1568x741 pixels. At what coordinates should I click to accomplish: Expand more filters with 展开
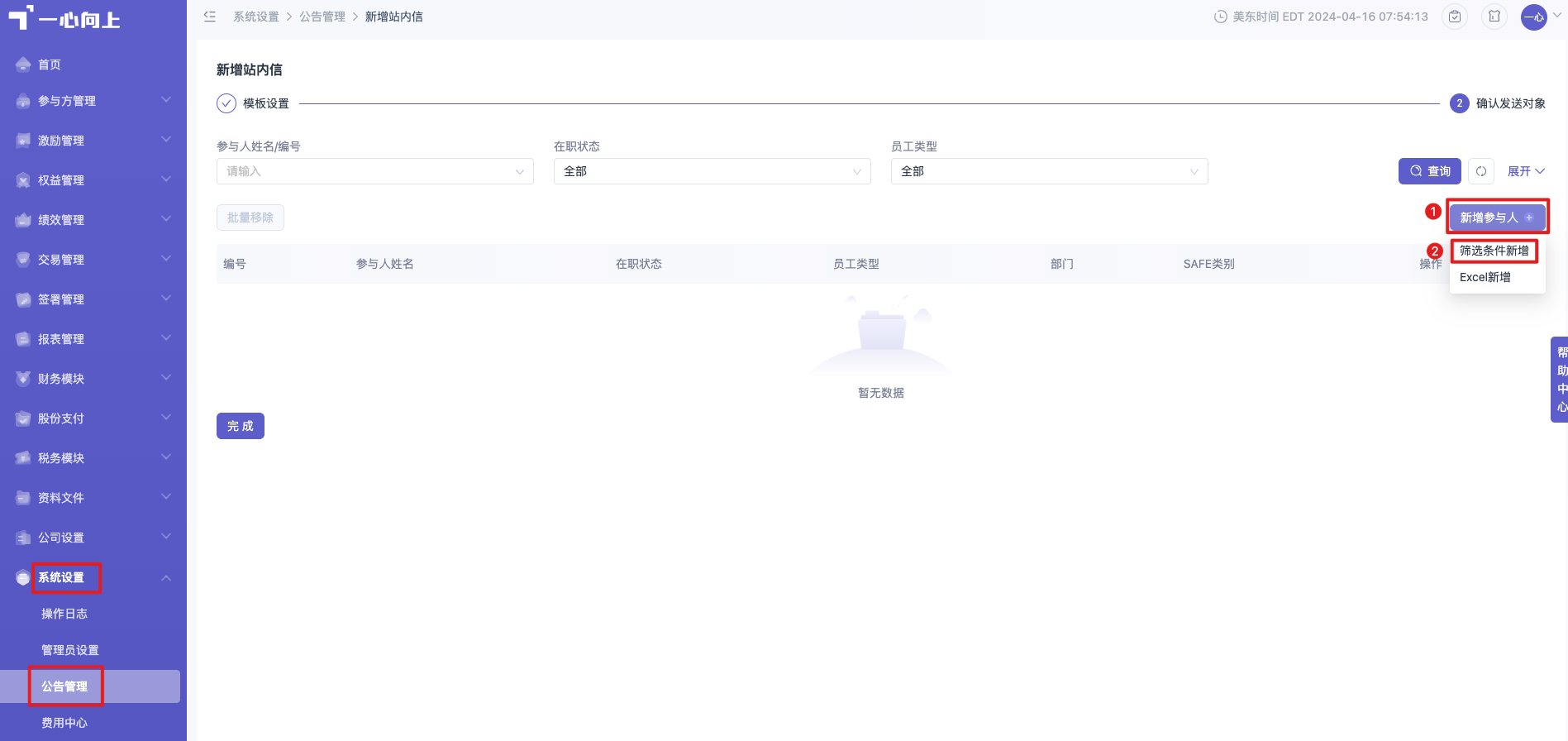pyautogui.click(x=1526, y=171)
